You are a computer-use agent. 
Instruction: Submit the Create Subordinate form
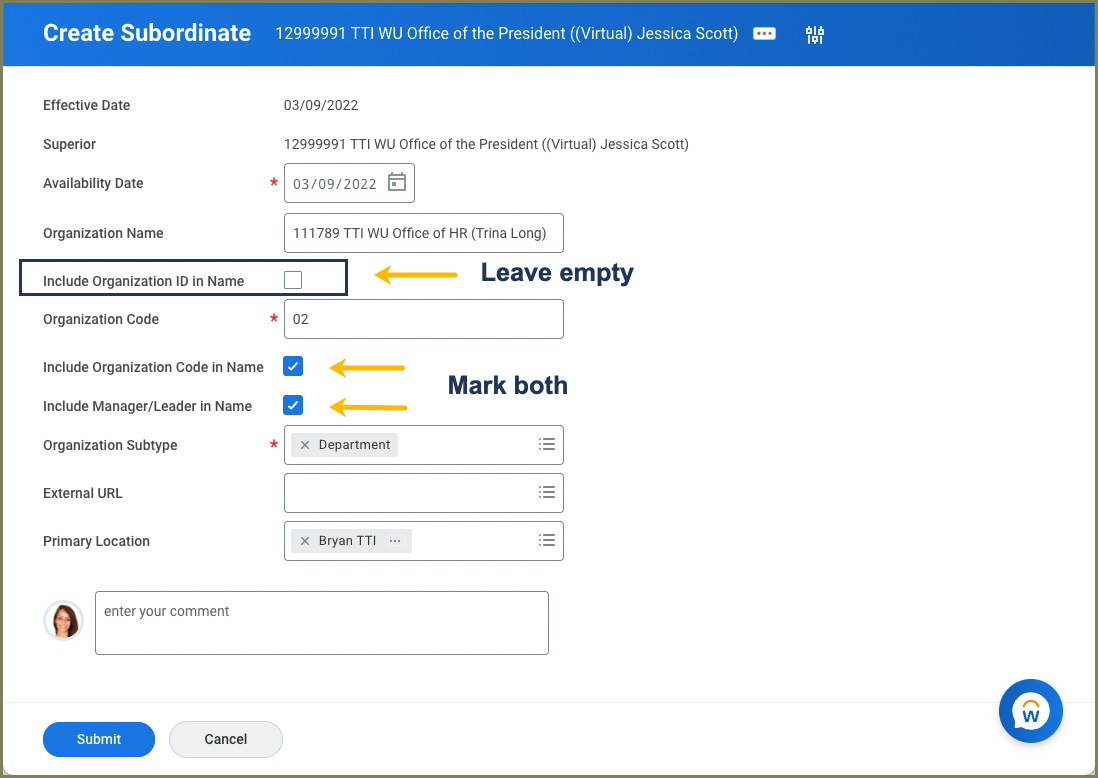click(99, 739)
